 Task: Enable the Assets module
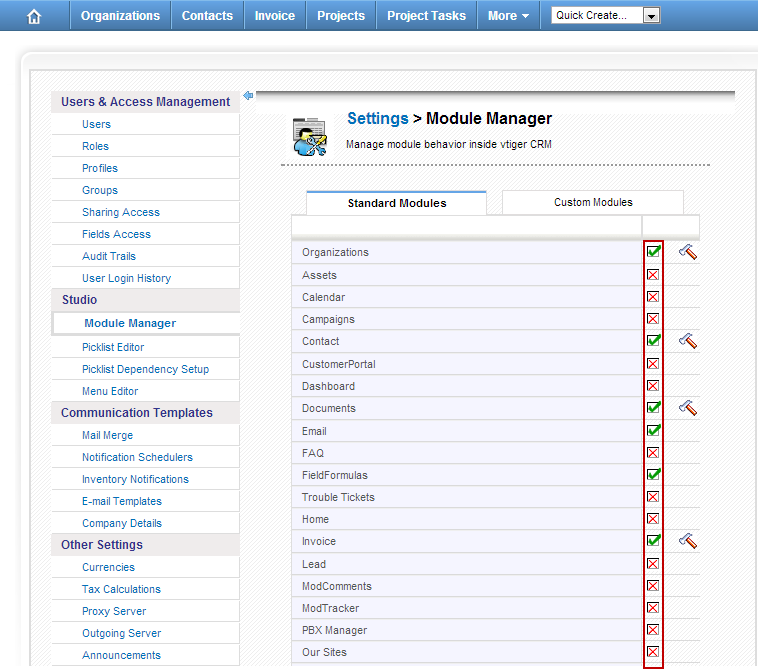(653, 275)
